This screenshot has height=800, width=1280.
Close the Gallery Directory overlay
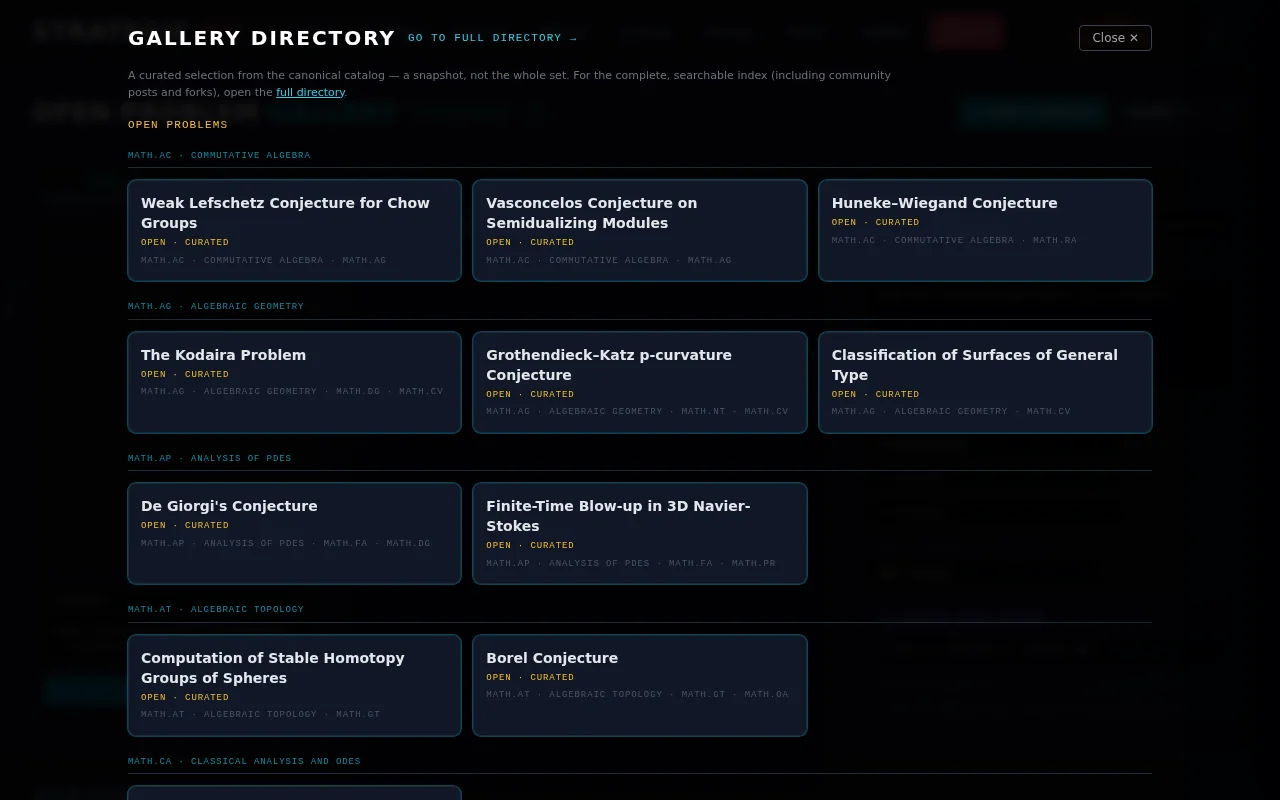pyautogui.click(x=1115, y=38)
